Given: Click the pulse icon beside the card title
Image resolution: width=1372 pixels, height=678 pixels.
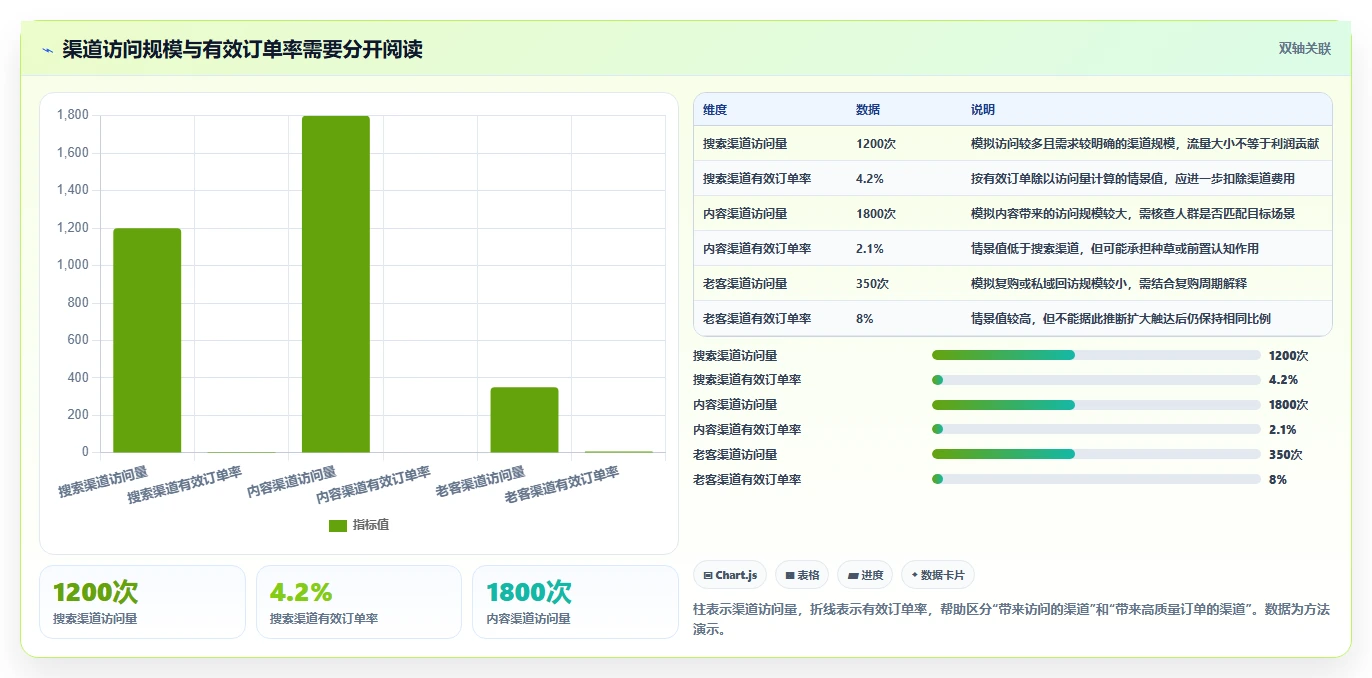Looking at the screenshot, I should point(47,49).
